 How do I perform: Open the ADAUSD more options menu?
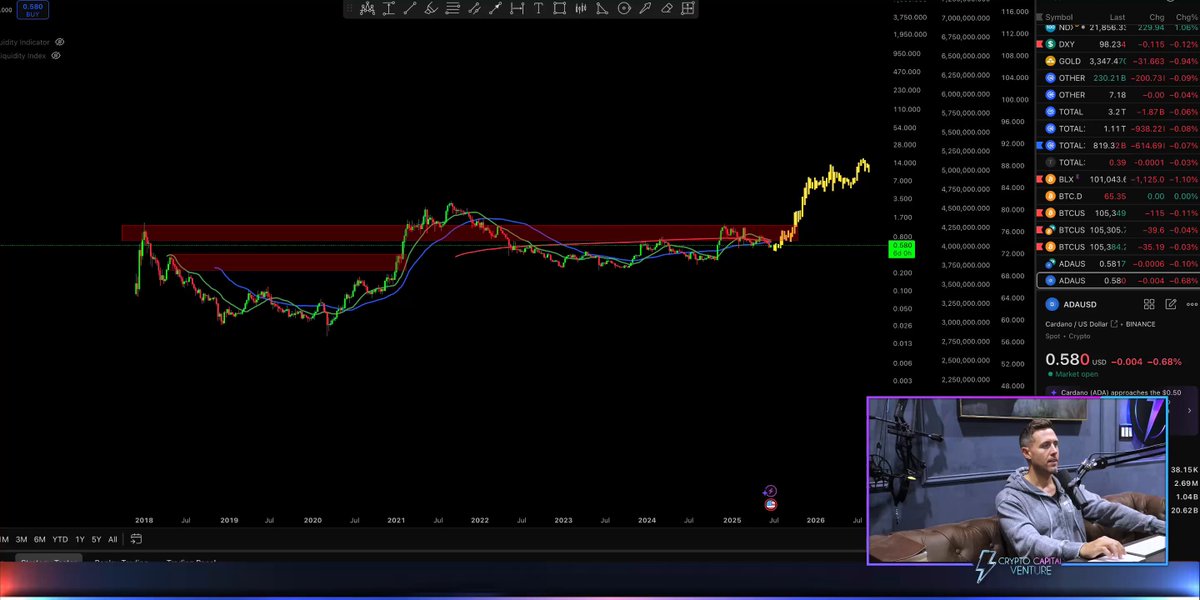pos(1191,304)
